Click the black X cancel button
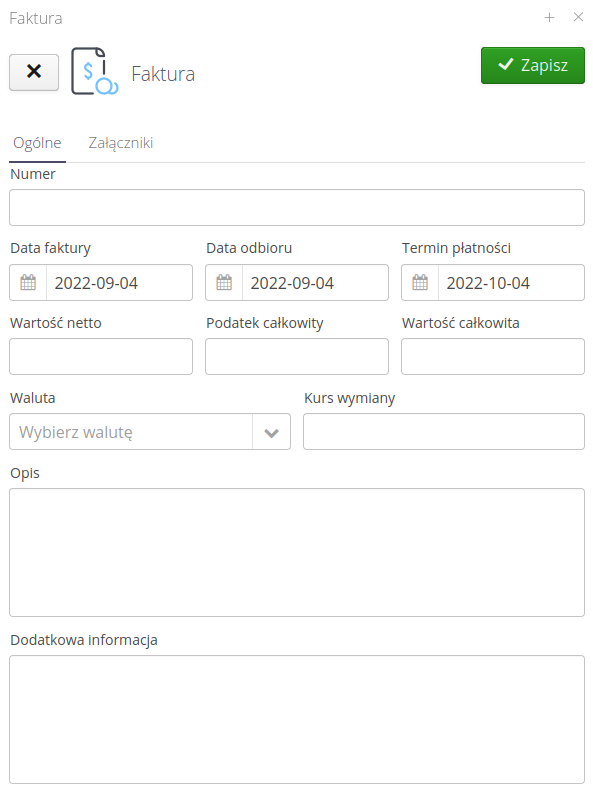This screenshot has width=593, height=792. tap(34, 72)
